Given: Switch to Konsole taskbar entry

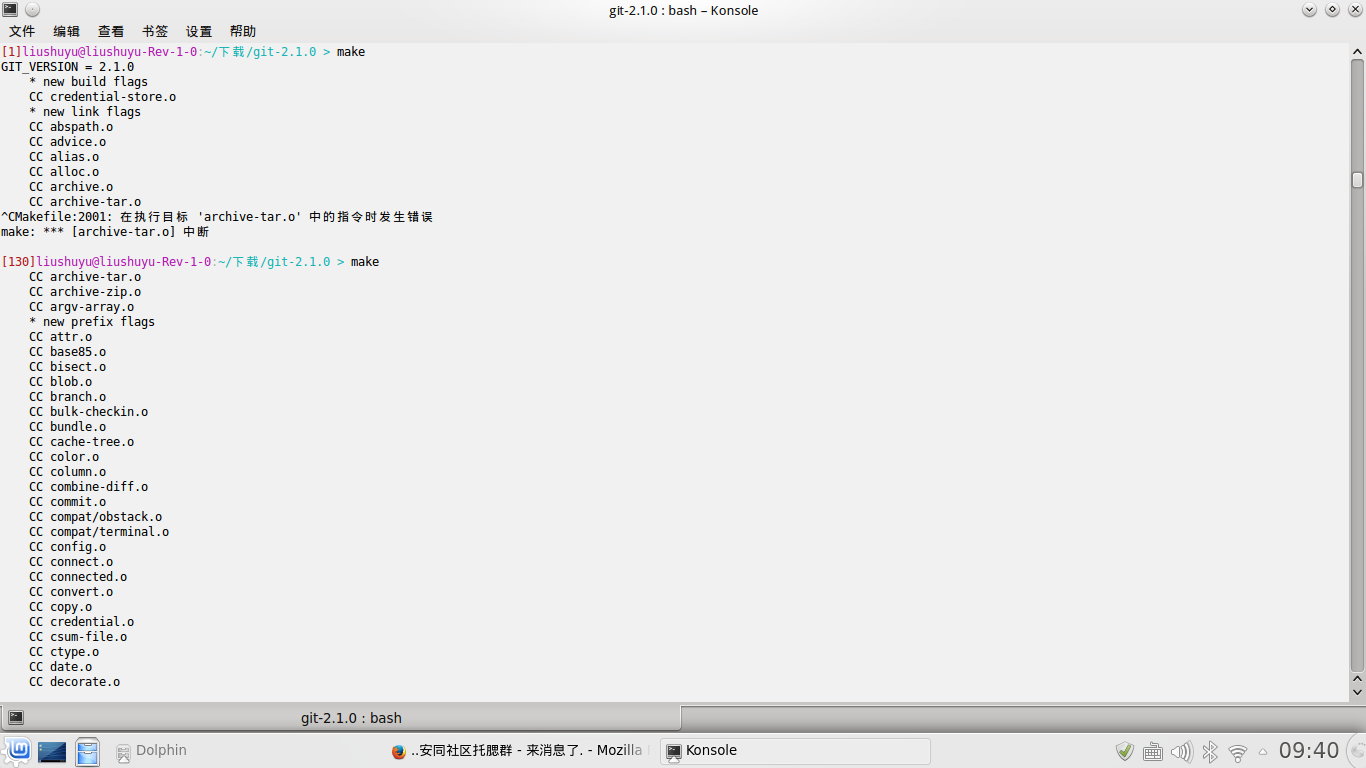Looking at the screenshot, I should coord(795,751).
